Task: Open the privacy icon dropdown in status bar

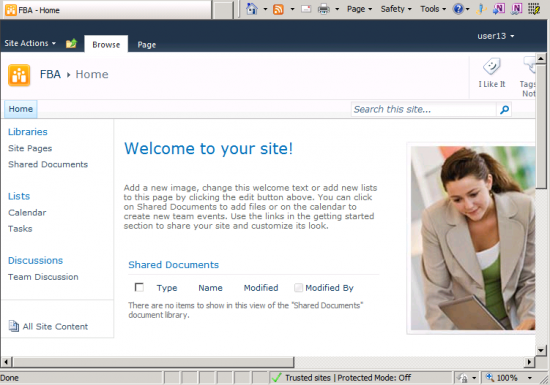Action: tap(474, 378)
